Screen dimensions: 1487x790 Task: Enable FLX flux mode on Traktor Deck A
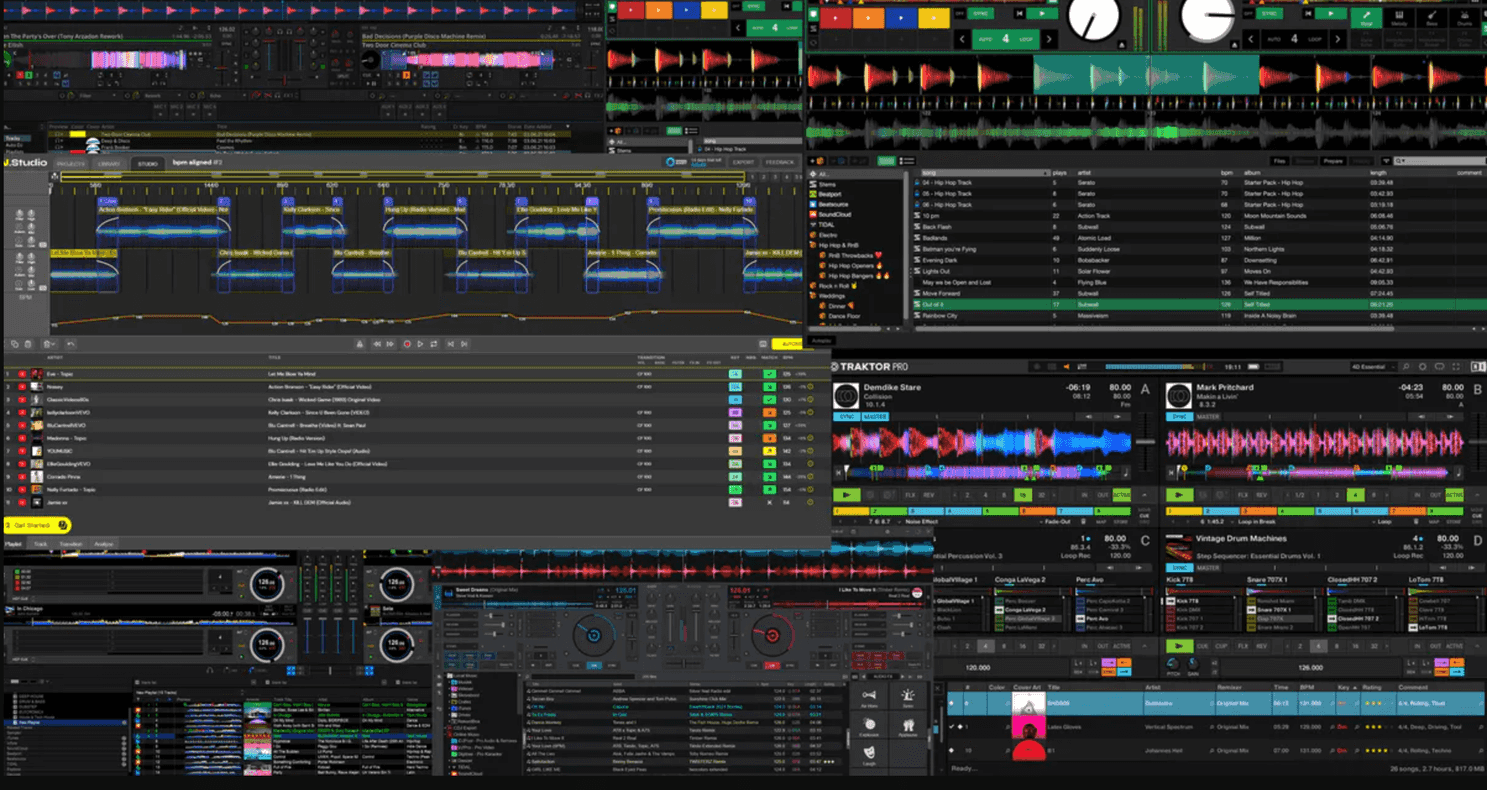pyautogui.click(x=911, y=495)
